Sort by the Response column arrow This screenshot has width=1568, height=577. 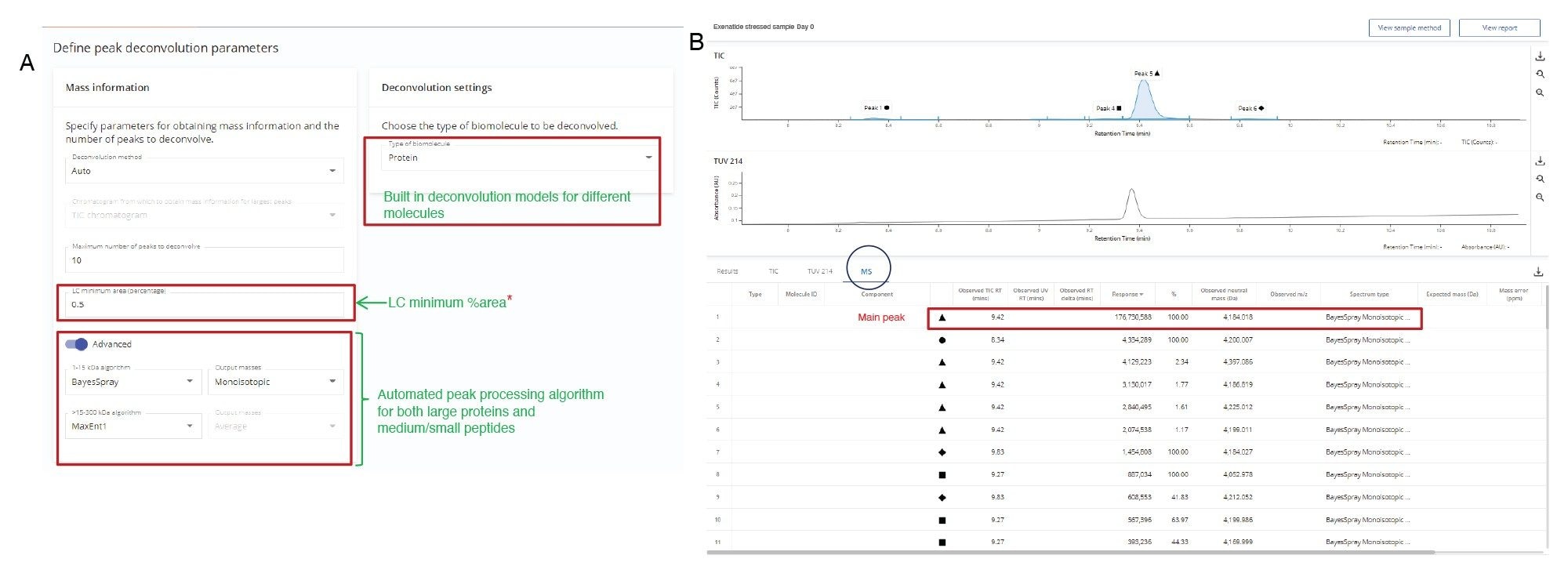click(x=1142, y=295)
